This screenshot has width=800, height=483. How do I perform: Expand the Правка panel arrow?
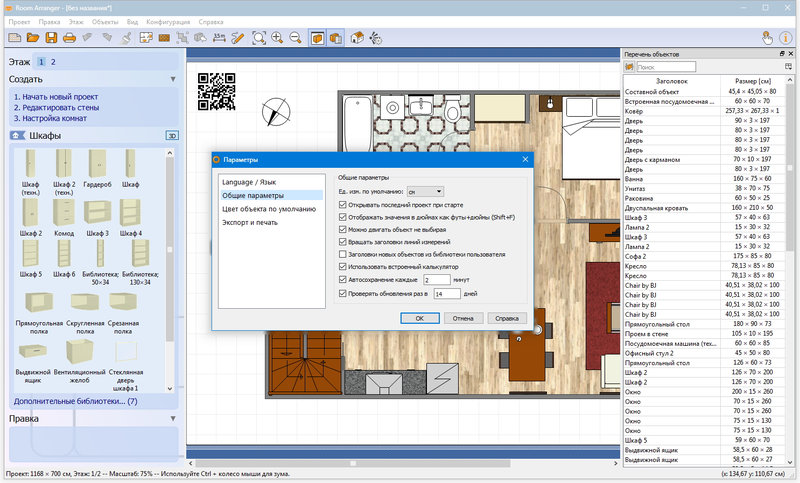pos(173,418)
